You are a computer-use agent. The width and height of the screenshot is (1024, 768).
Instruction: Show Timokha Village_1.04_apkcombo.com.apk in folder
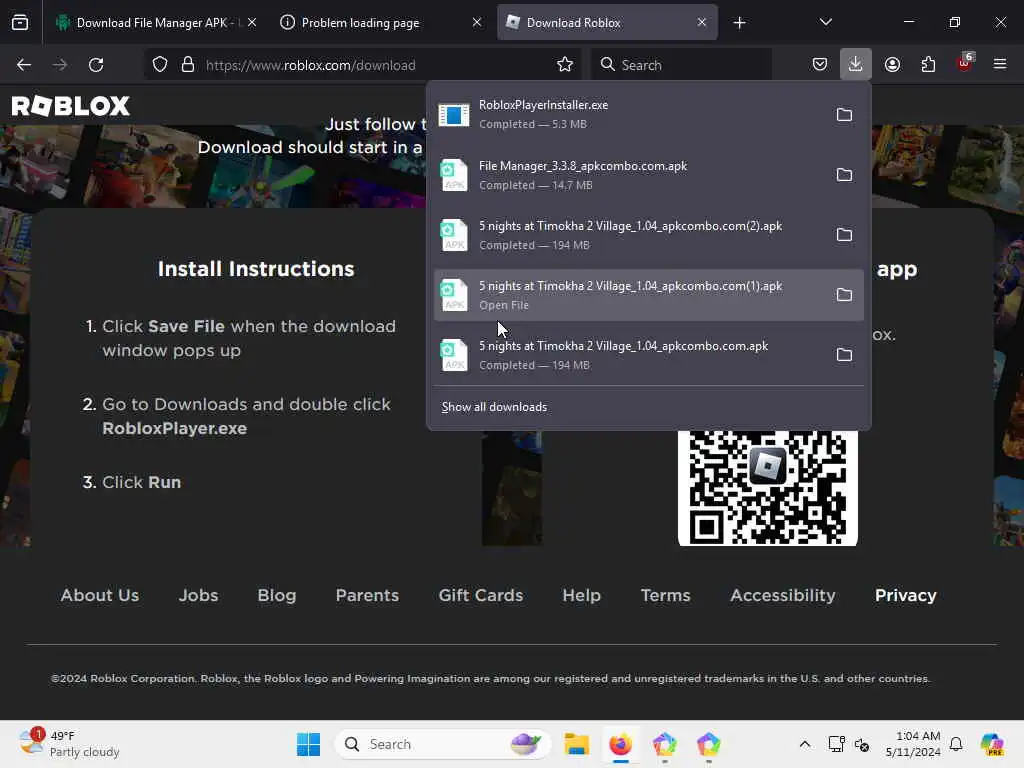coord(844,355)
